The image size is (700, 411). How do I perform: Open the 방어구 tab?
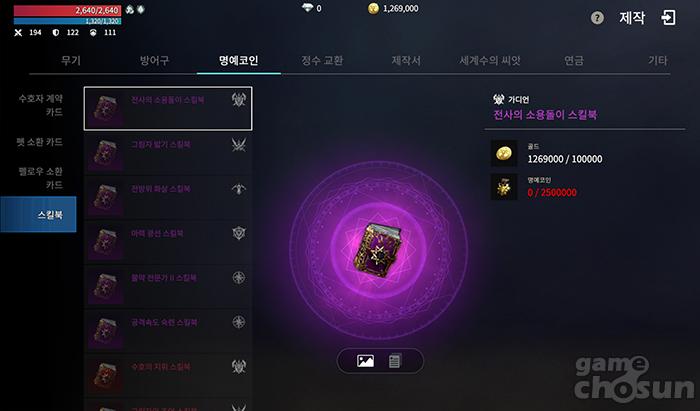pos(154,61)
